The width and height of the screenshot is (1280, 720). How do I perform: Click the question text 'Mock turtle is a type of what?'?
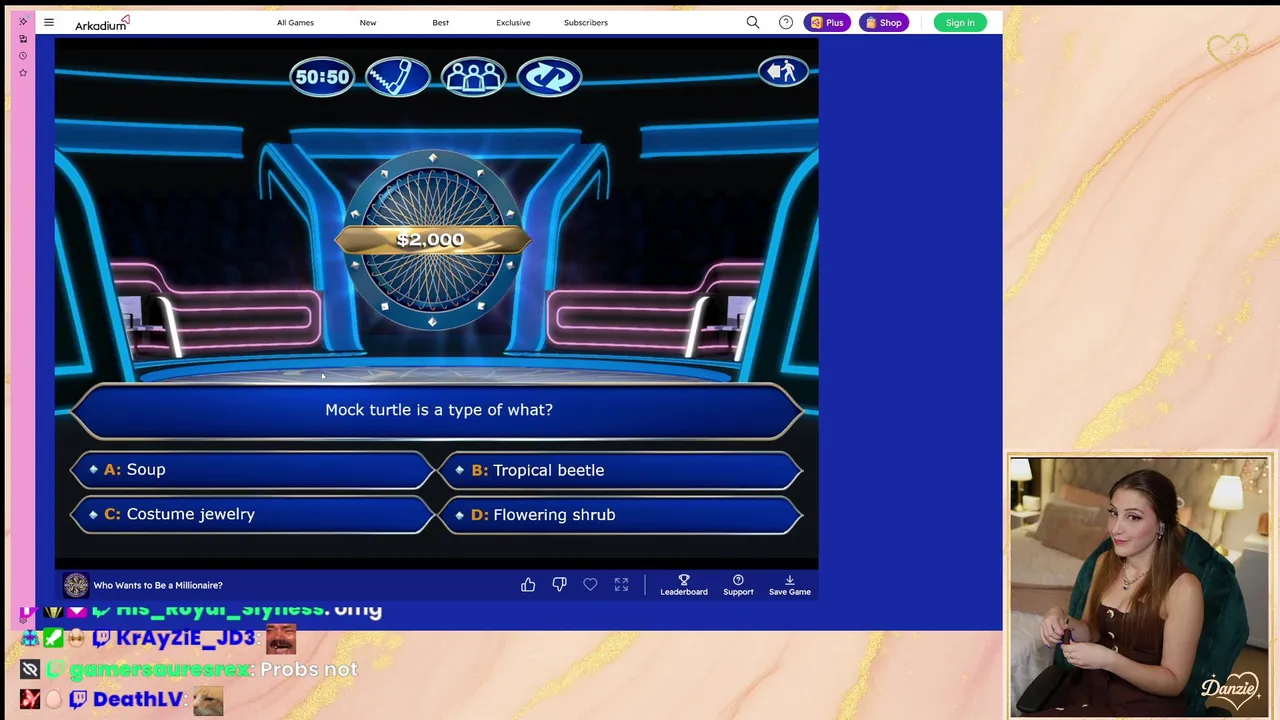click(439, 410)
